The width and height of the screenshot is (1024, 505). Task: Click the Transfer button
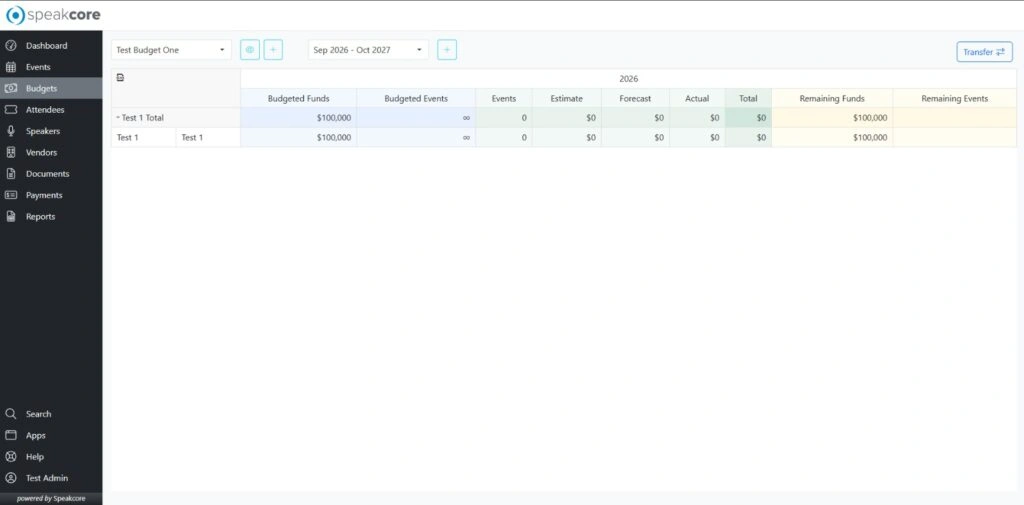click(984, 52)
